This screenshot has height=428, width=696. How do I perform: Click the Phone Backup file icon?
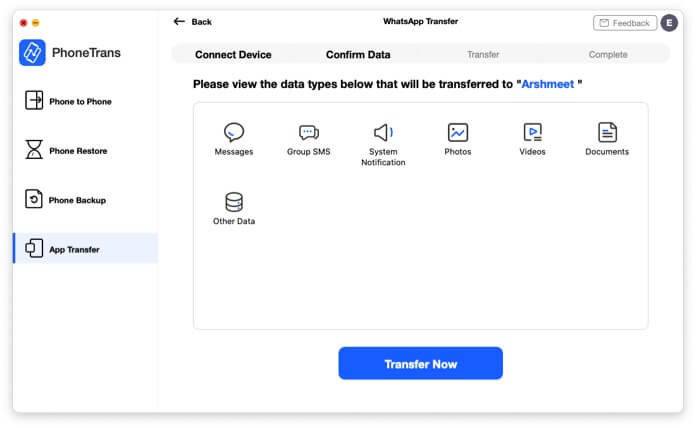pyautogui.click(x=34, y=199)
